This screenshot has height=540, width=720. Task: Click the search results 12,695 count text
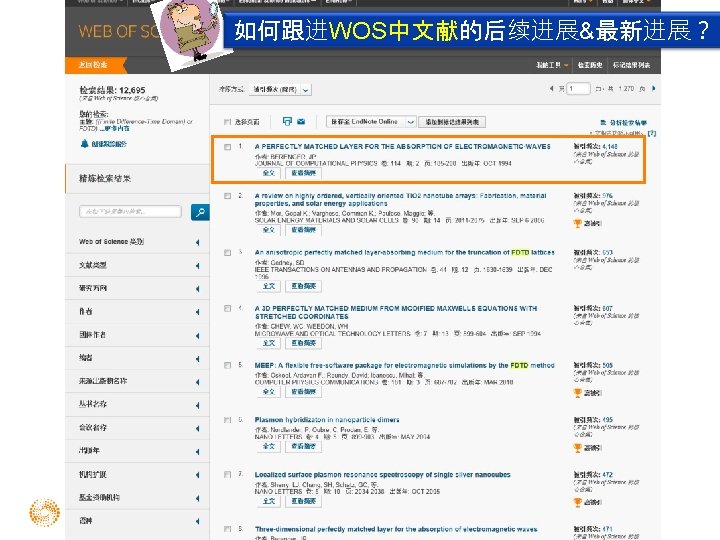coord(112,90)
